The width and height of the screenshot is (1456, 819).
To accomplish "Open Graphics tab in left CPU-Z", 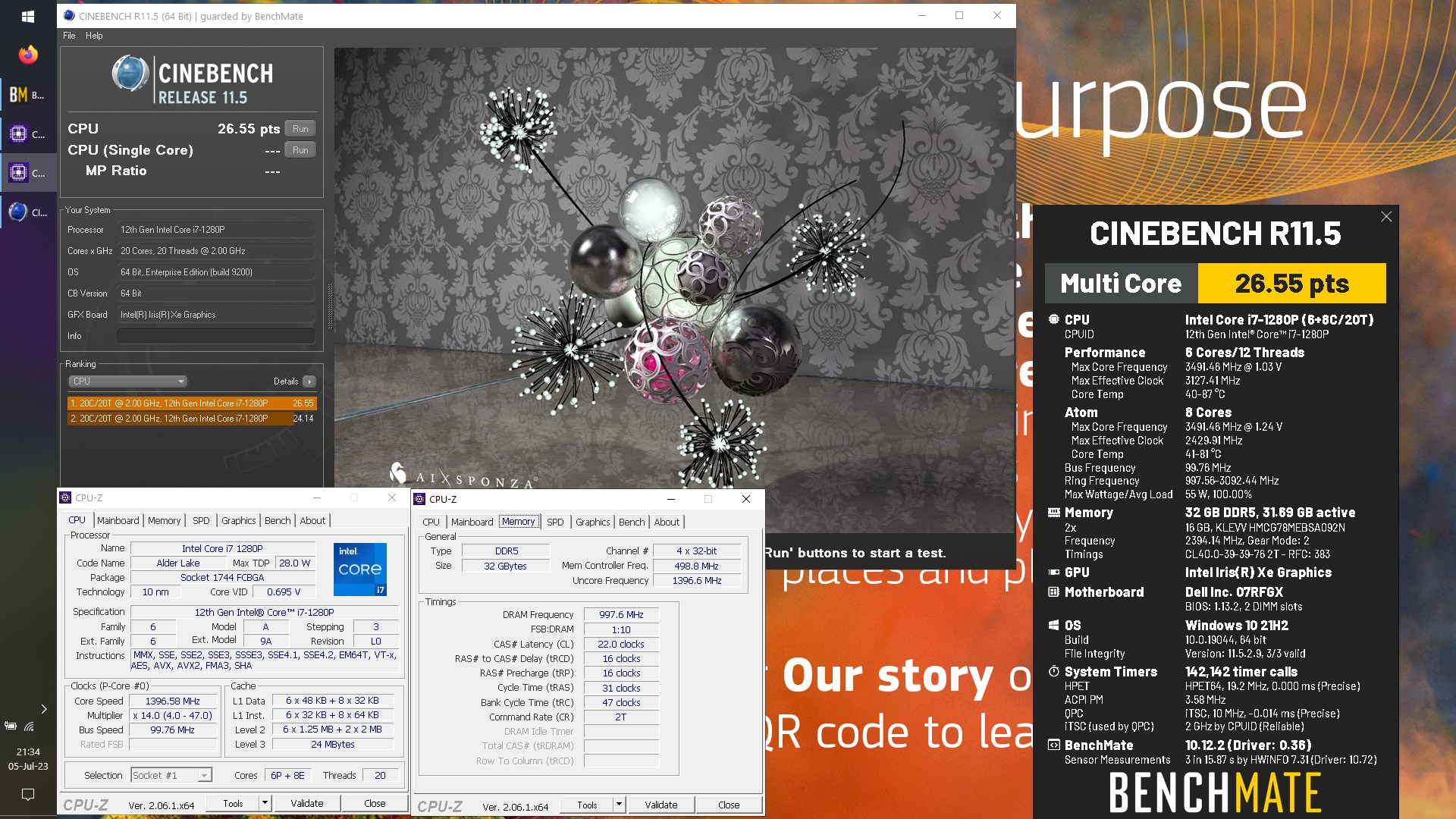I will click(238, 520).
